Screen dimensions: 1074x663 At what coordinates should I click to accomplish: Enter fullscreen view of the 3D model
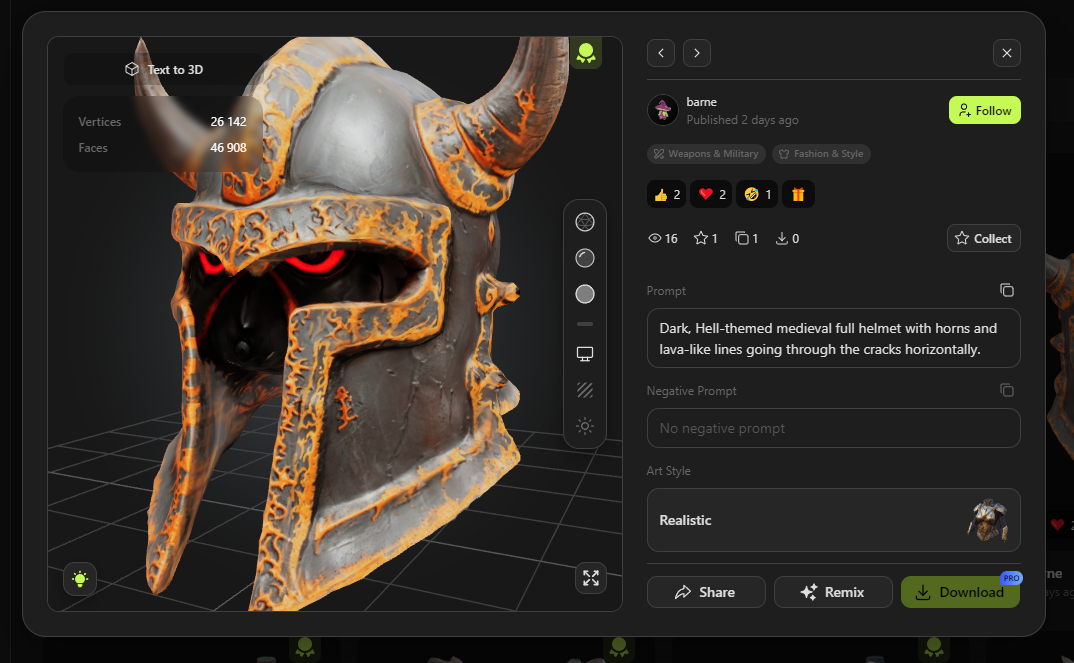point(591,578)
